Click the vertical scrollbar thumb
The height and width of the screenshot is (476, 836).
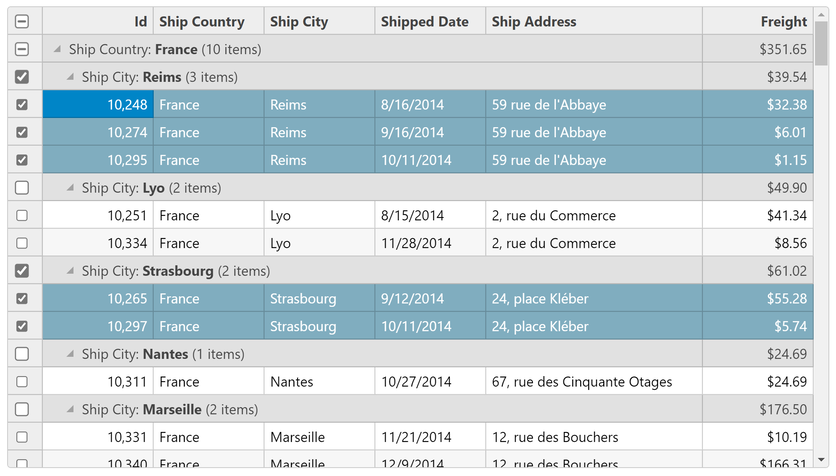point(821,44)
